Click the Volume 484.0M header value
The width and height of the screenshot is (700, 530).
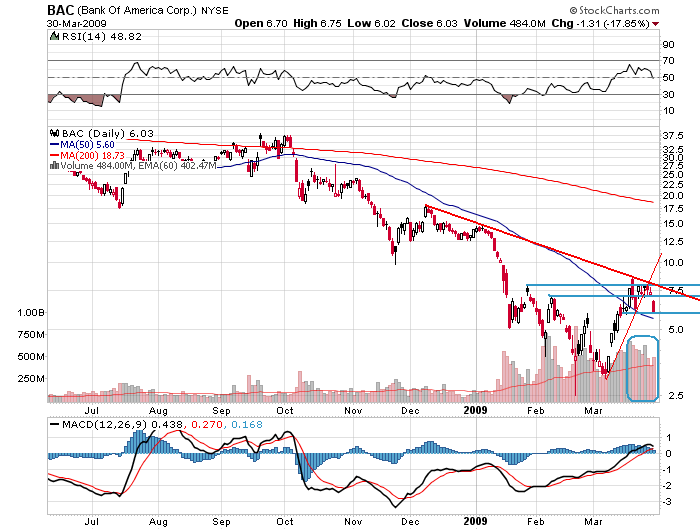504,24
